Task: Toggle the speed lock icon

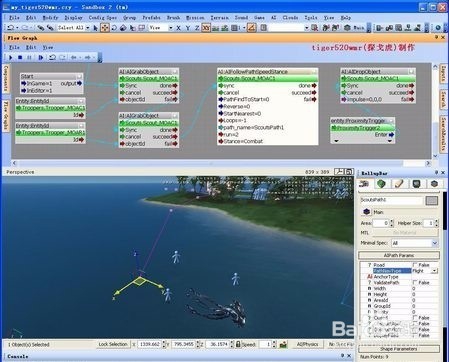Action: pos(238,344)
